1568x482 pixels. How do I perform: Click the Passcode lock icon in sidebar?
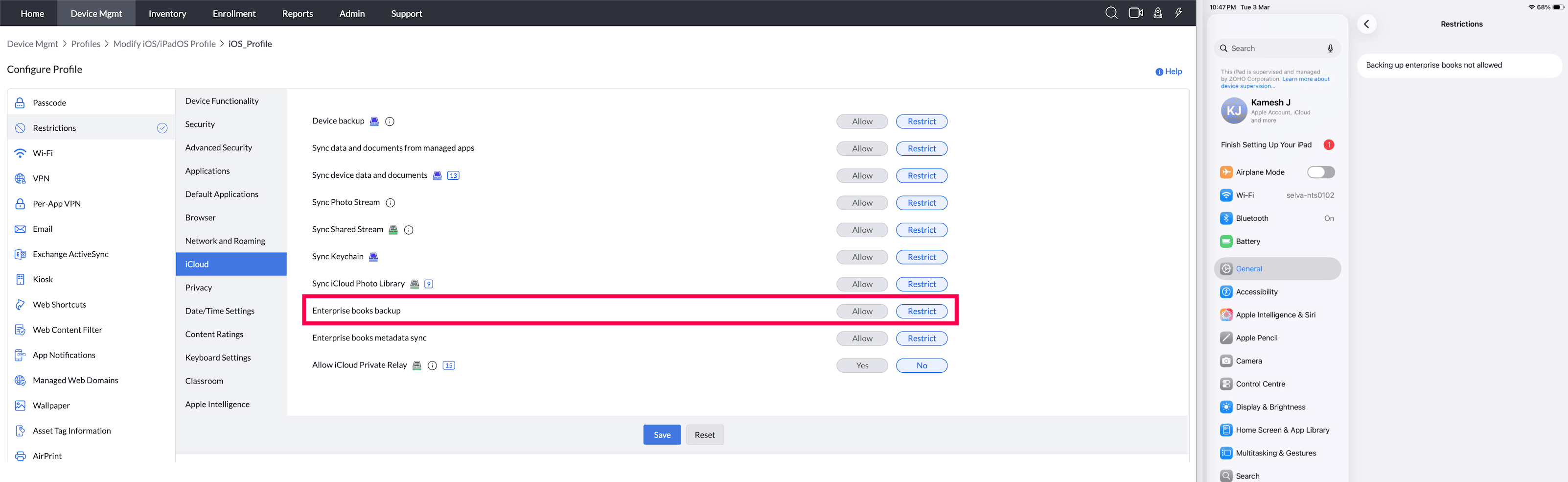[x=20, y=103]
